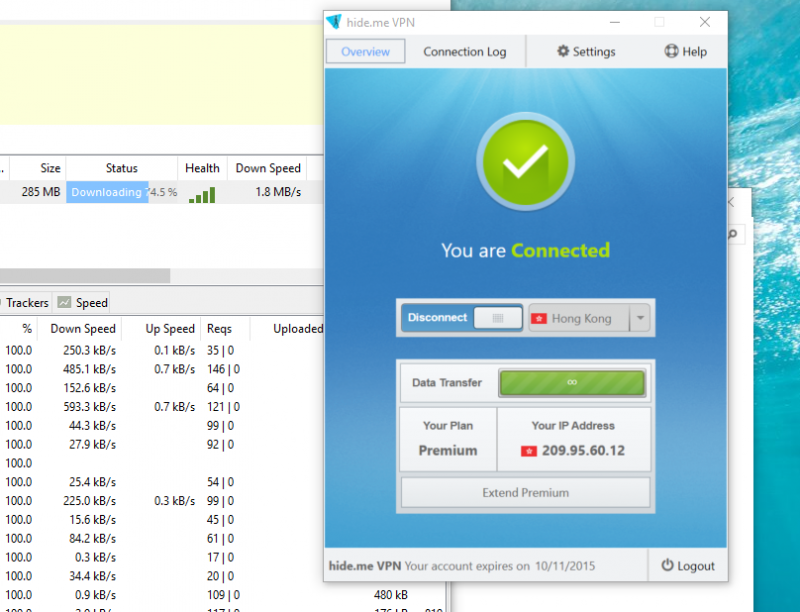Sort peers by Up Speed header

(162, 329)
